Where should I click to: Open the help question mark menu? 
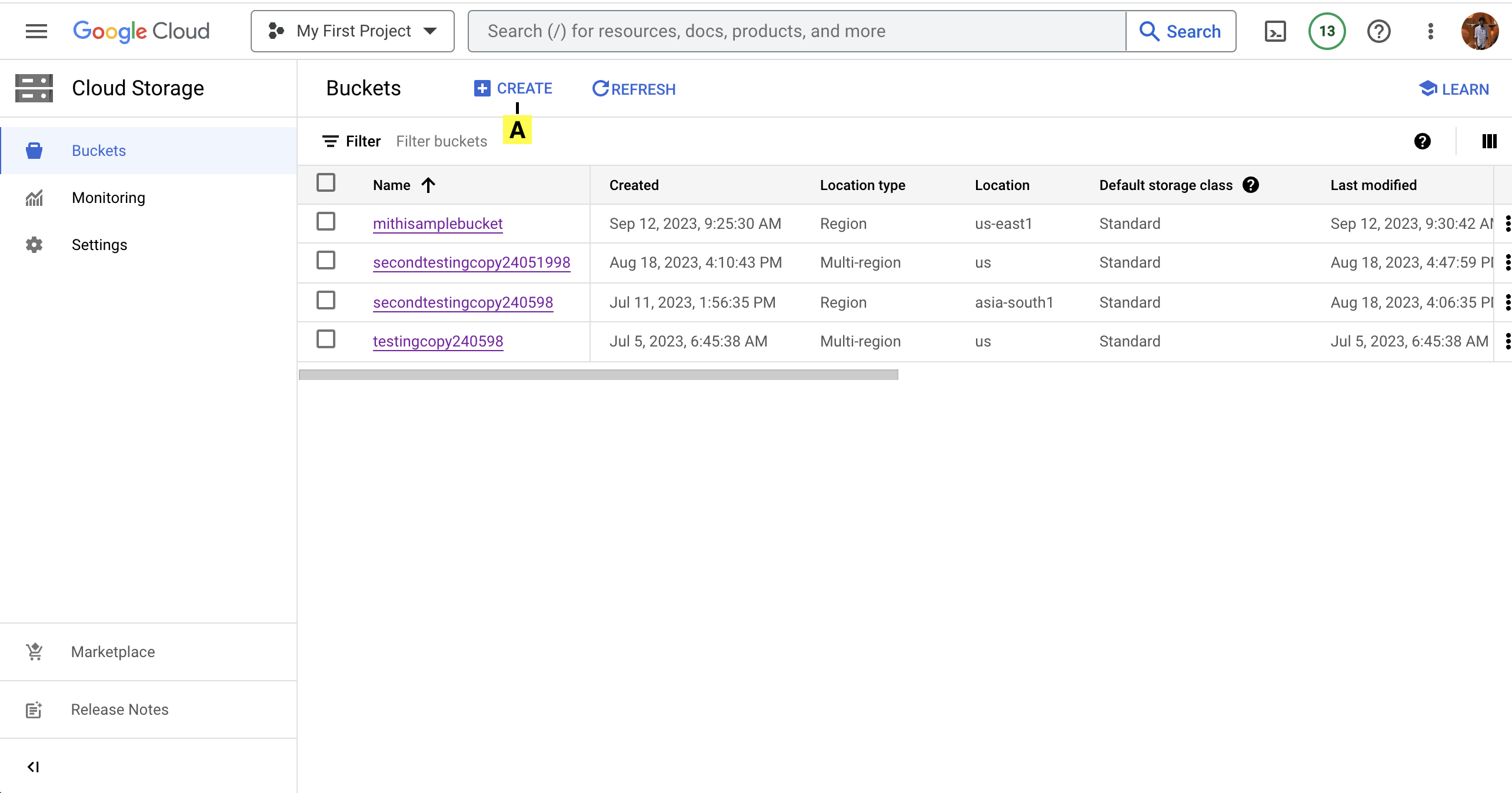1378,31
